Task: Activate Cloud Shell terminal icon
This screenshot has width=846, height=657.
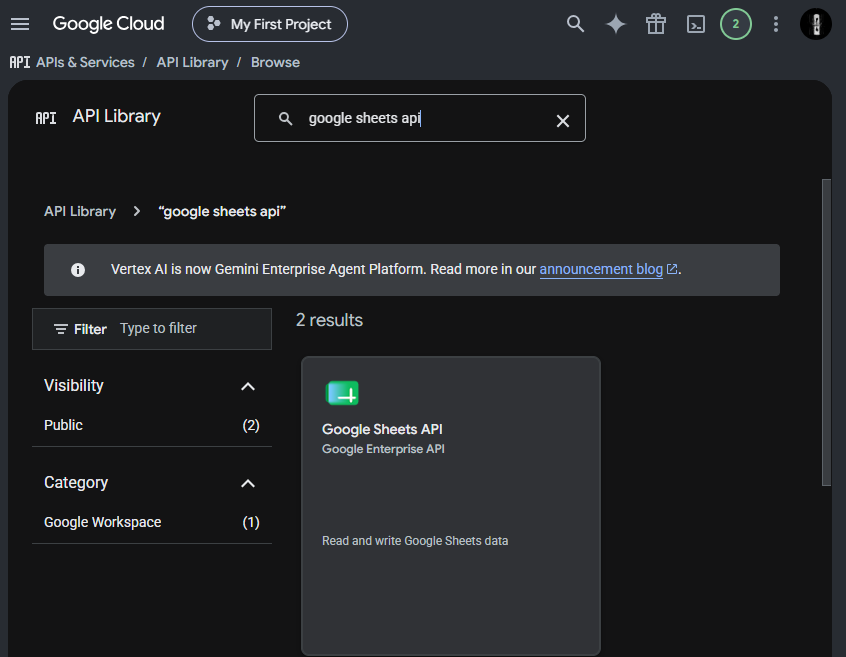Action: click(695, 24)
